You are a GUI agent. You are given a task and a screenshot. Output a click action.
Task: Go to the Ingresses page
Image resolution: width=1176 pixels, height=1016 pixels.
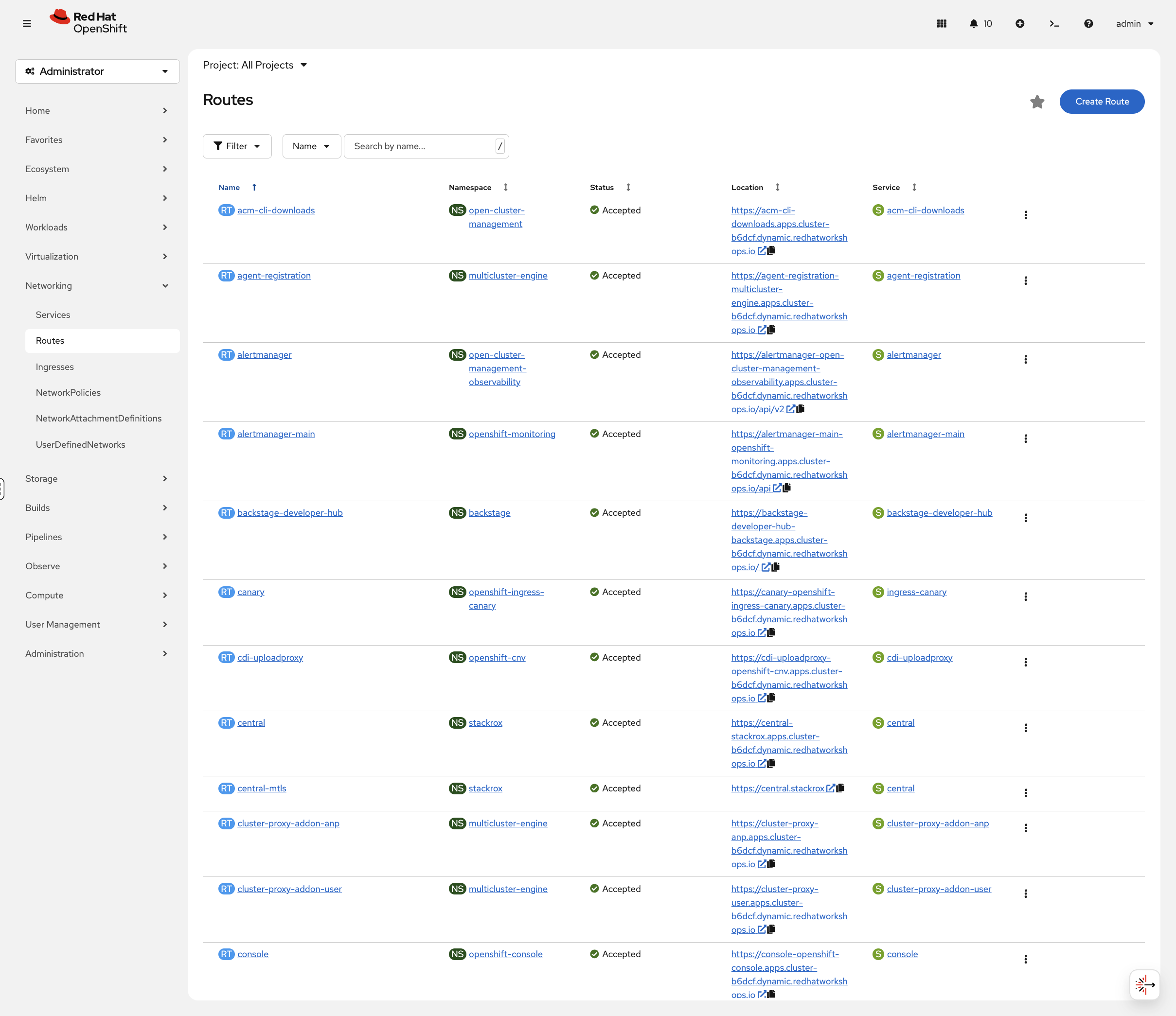coord(54,367)
